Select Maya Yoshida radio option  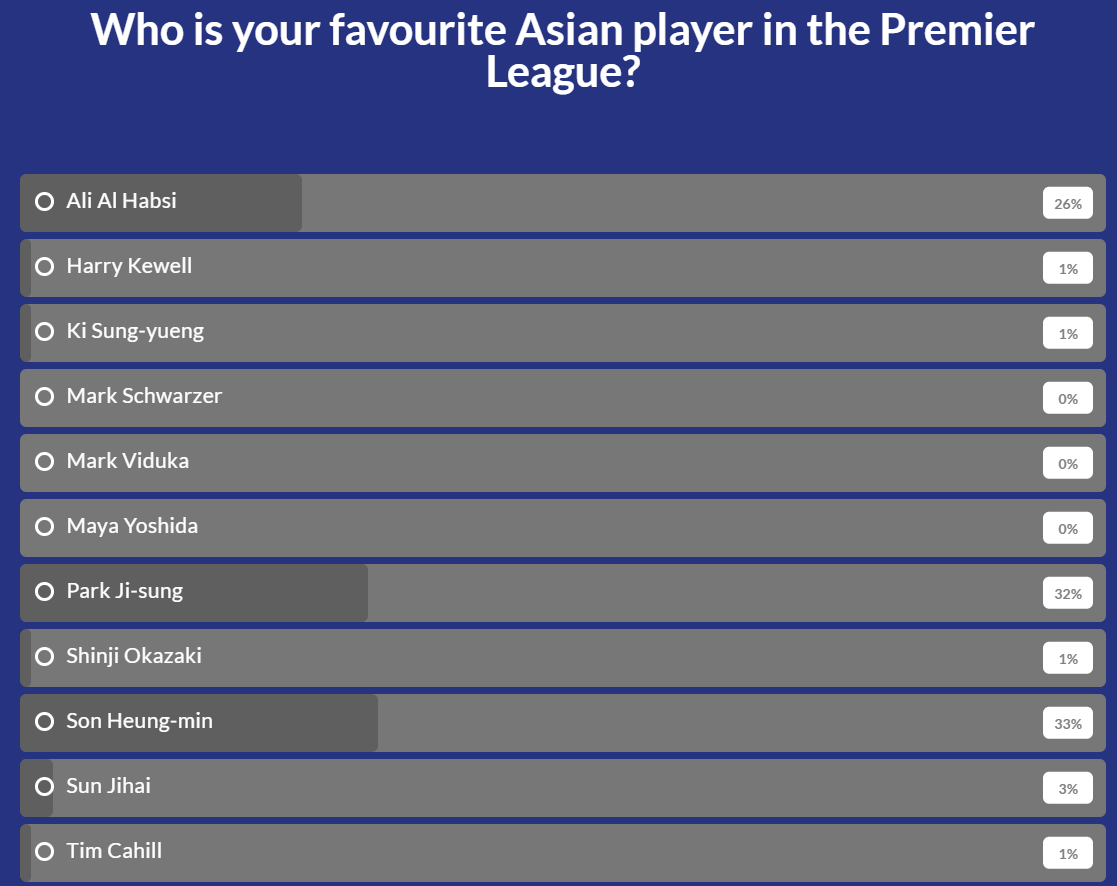pos(44,526)
